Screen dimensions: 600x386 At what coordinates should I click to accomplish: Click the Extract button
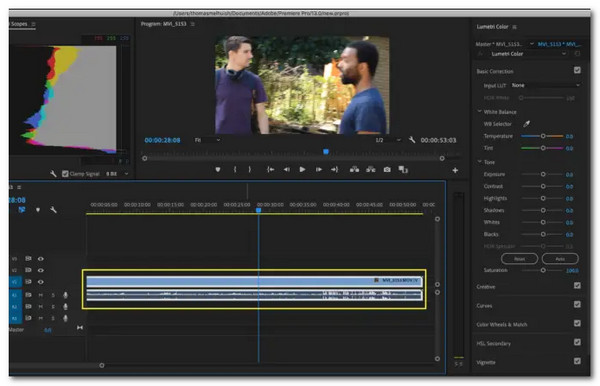tap(371, 169)
